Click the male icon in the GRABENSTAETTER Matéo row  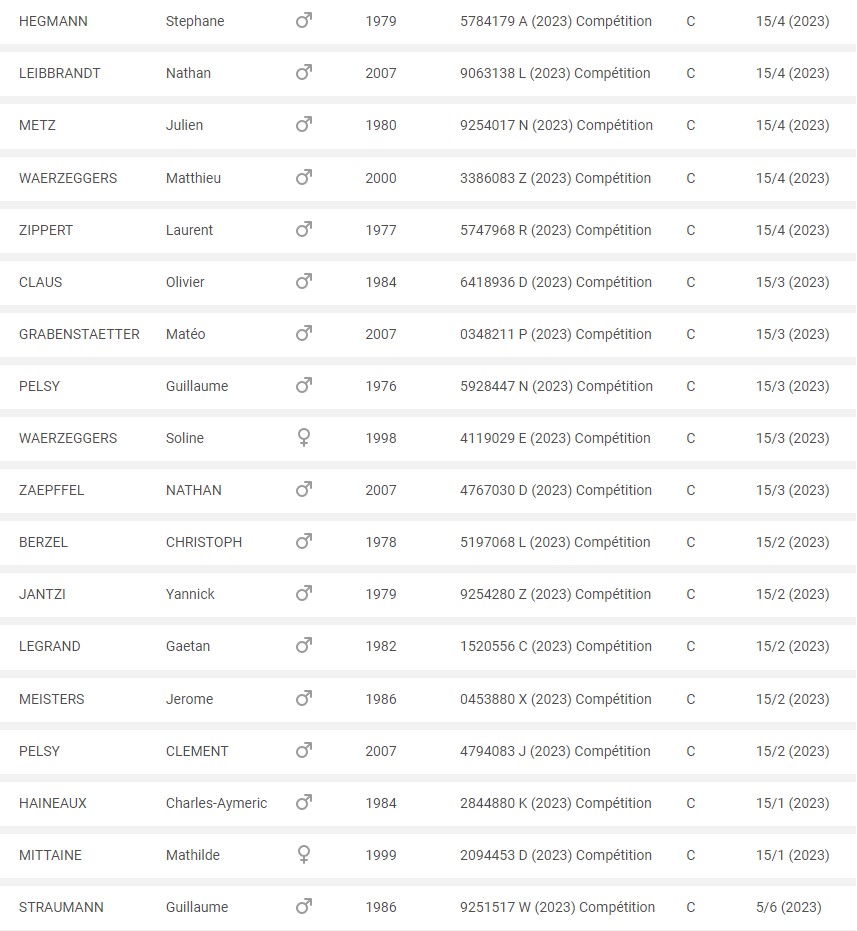(x=303, y=334)
